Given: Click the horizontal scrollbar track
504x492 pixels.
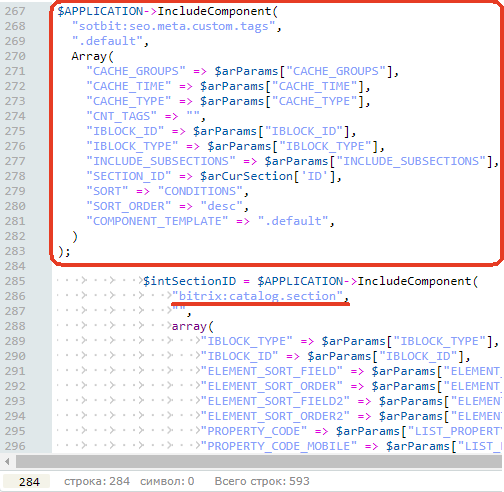Looking at the screenshot, I should [x=259, y=462].
